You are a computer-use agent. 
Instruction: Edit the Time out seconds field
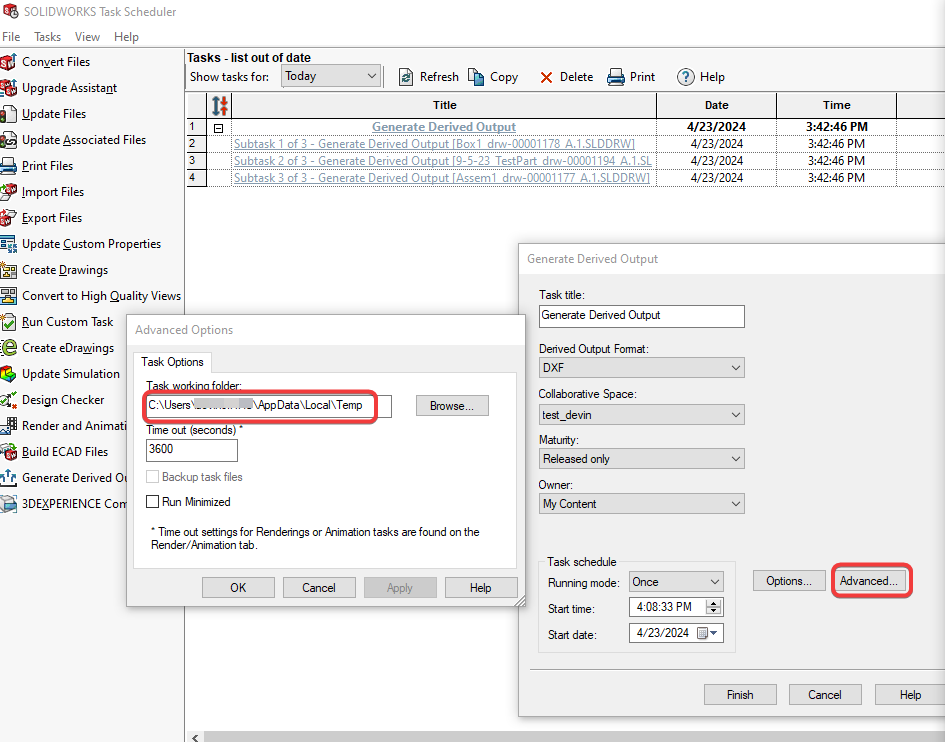pyautogui.click(x=190, y=450)
